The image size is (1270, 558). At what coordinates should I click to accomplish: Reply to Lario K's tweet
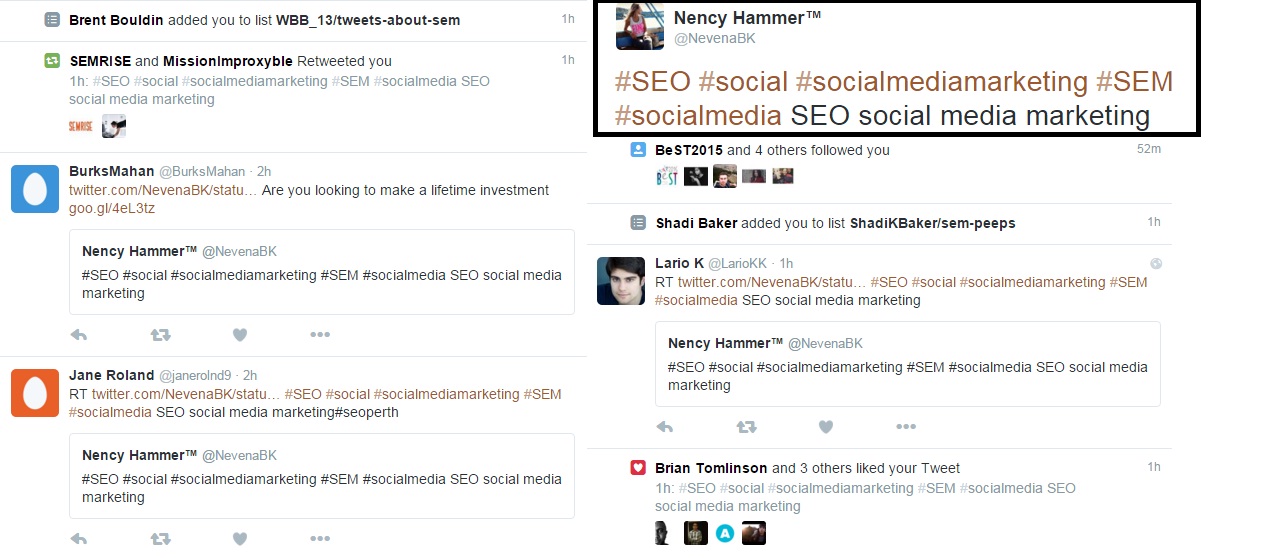click(666, 427)
